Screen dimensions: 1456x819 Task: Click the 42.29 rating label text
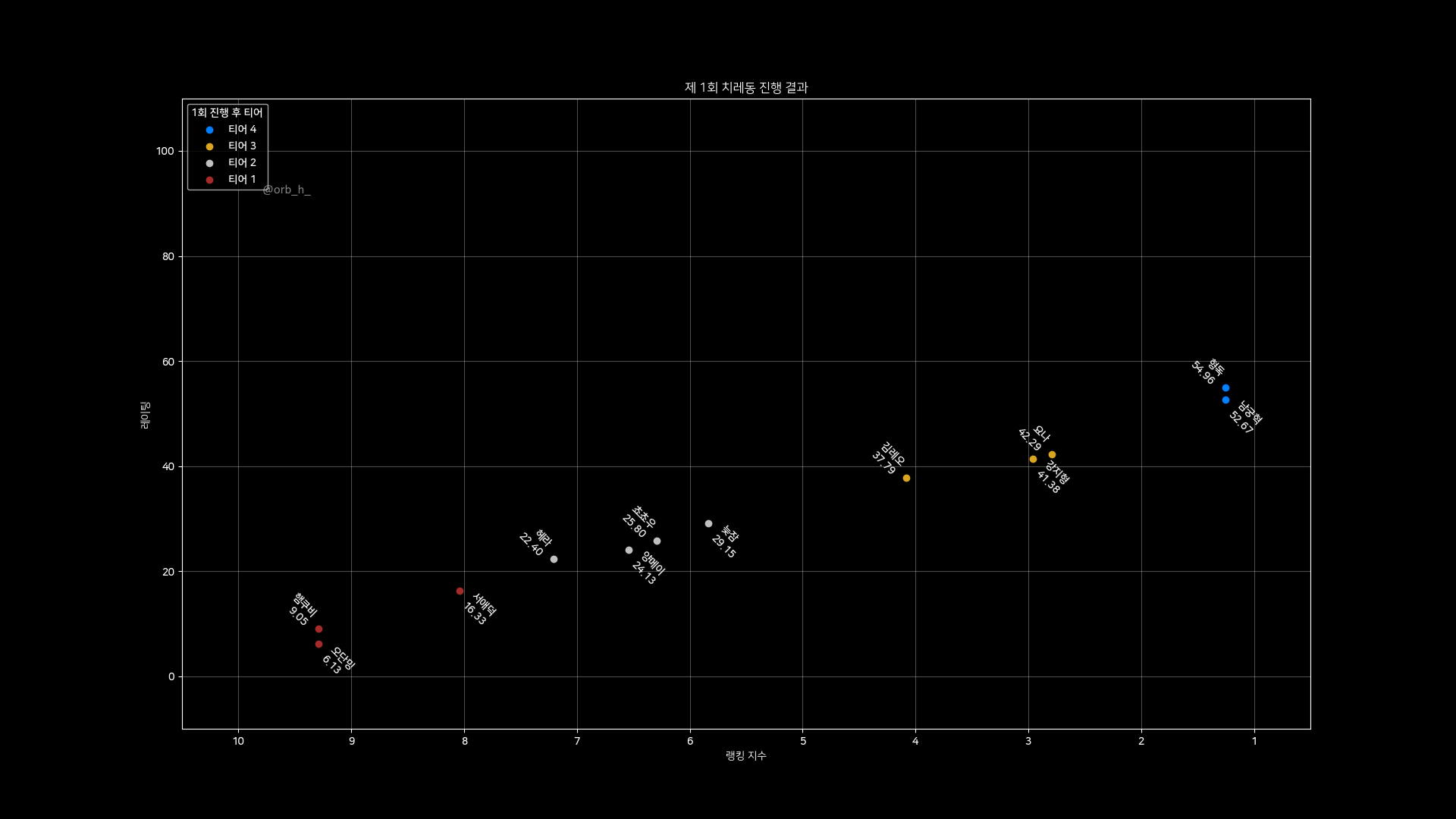1029,440
